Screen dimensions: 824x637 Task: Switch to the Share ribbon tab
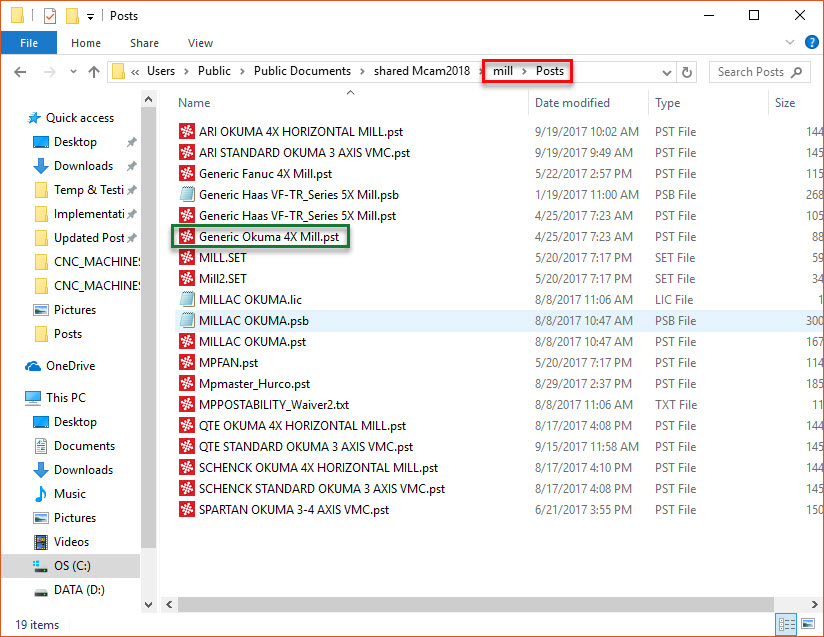(x=145, y=43)
